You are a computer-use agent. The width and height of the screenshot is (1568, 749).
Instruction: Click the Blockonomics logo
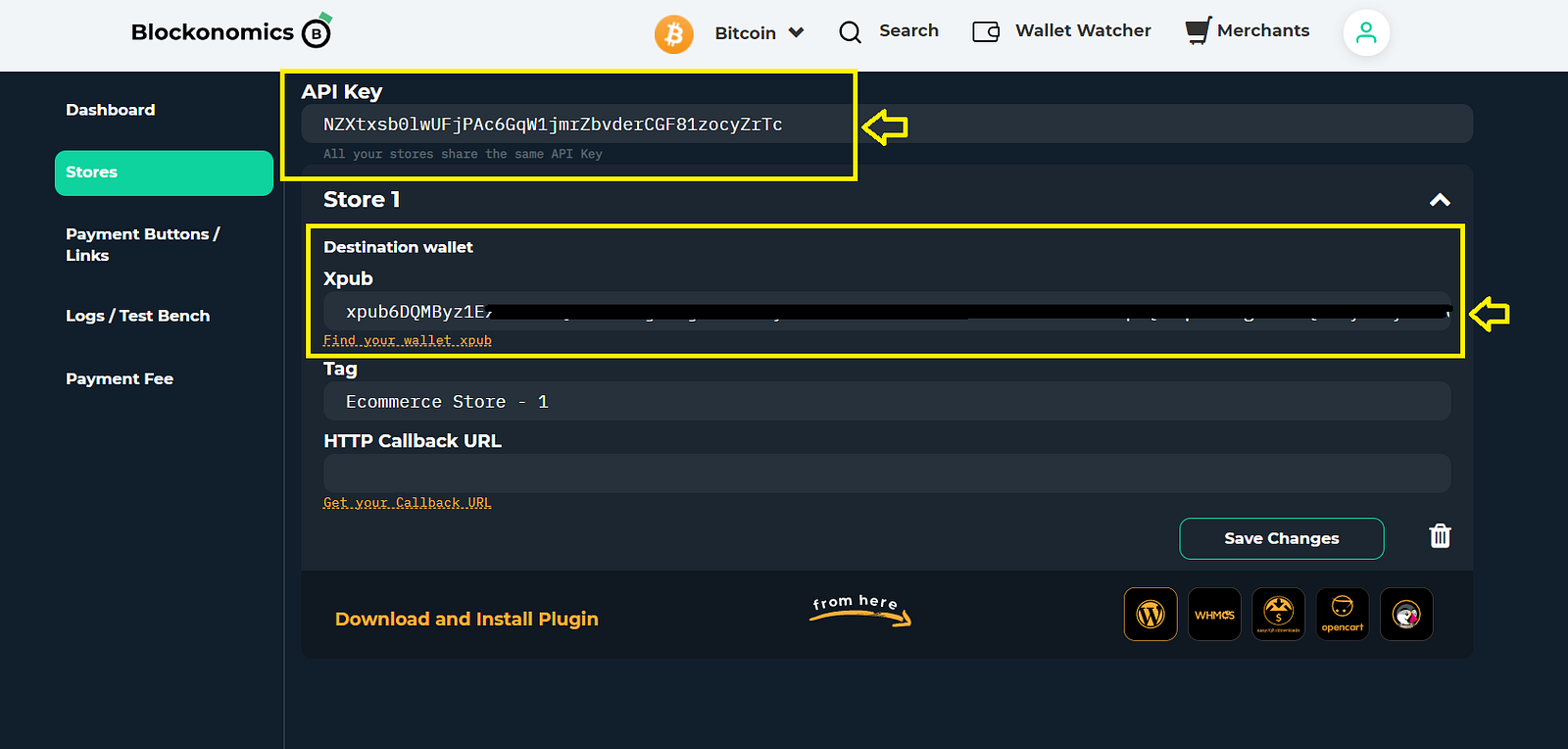pos(231,31)
